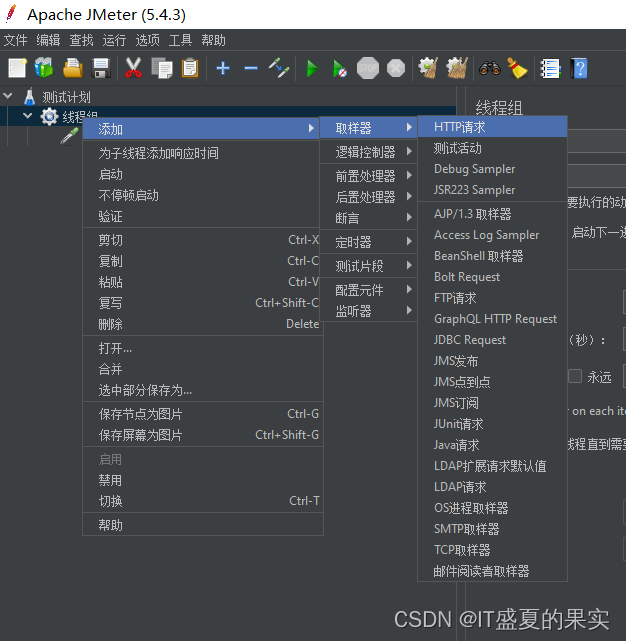Image resolution: width=626 pixels, height=641 pixels.
Task: Expand the 测试片段 submenu
Action: [x=368, y=266]
